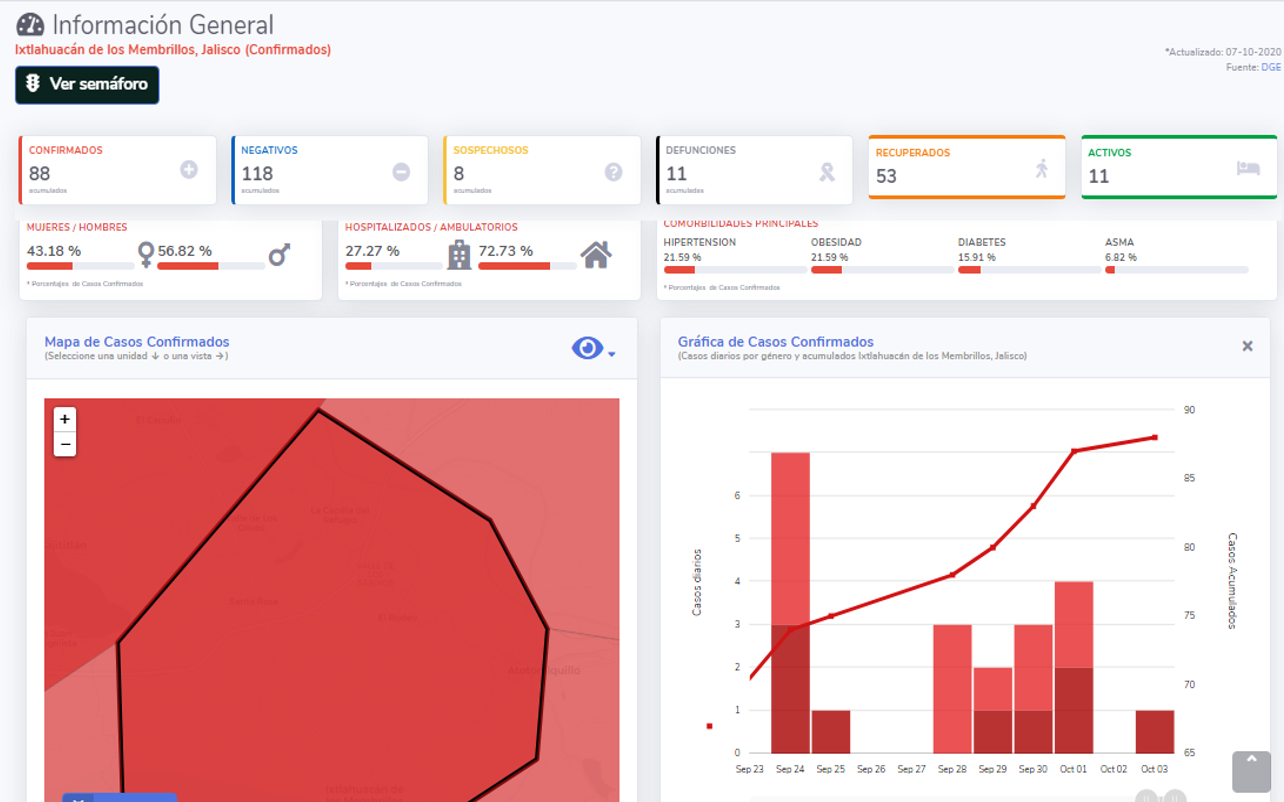1284x802 pixels.
Task: Click the Sep 24 bar in chart
Action: (790, 600)
